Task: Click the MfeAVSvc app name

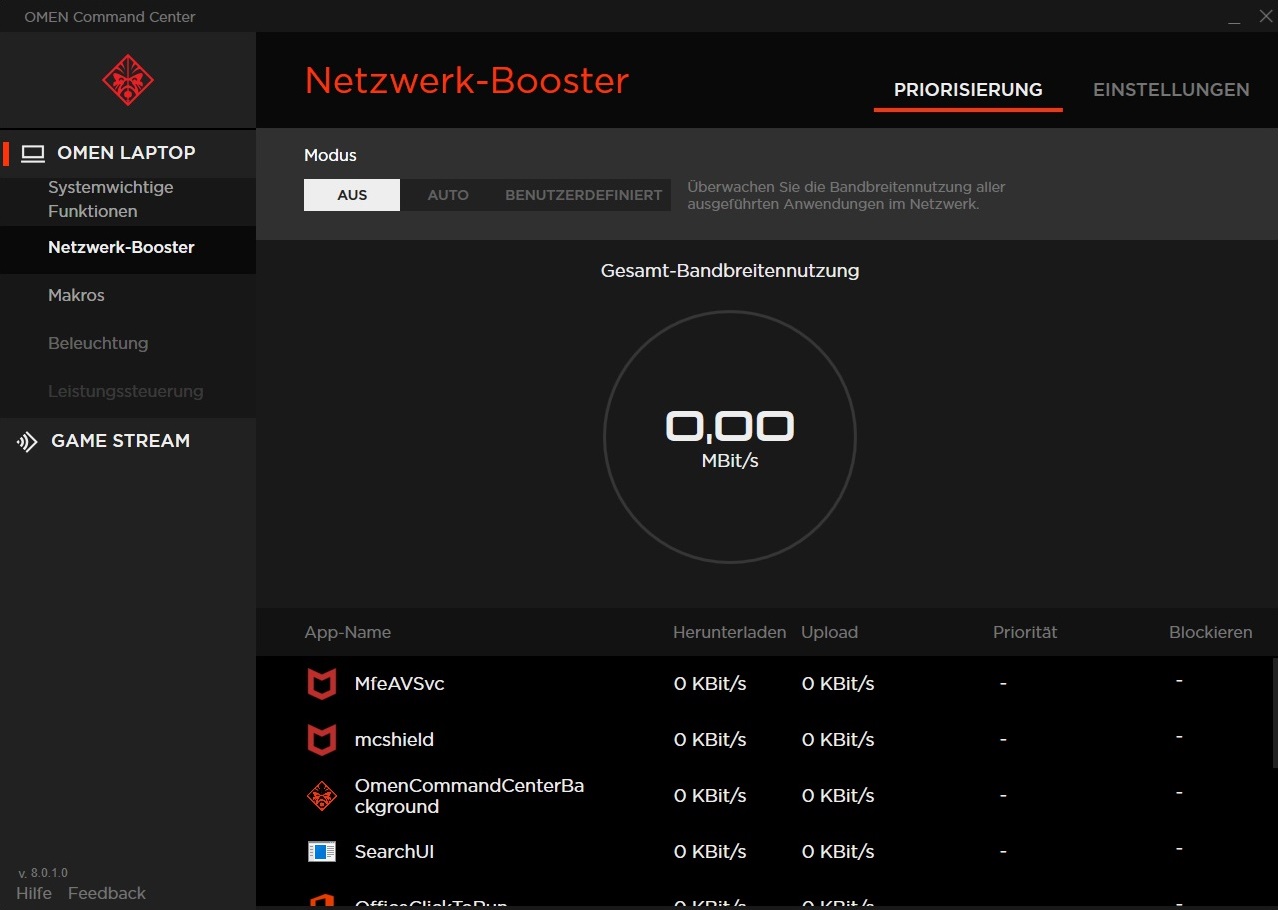Action: point(400,684)
